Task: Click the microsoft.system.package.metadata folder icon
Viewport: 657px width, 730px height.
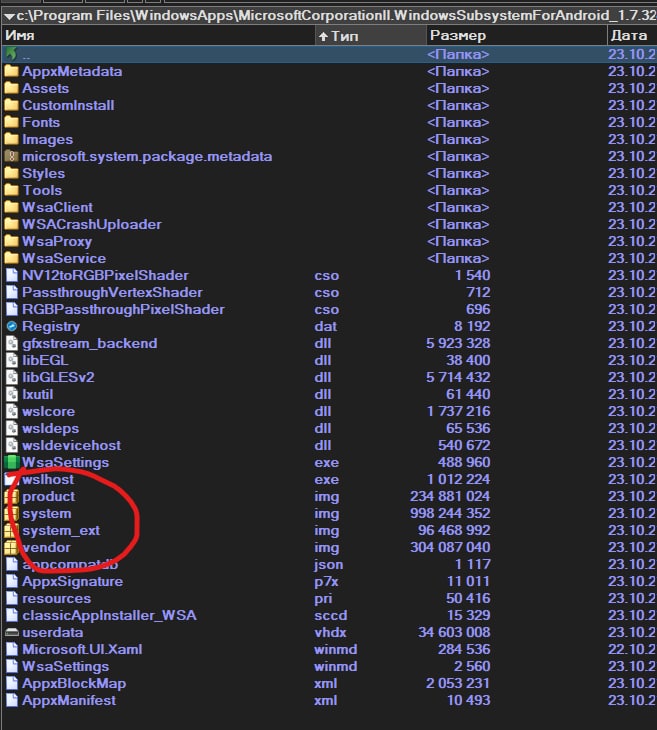Action: [11, 156]
